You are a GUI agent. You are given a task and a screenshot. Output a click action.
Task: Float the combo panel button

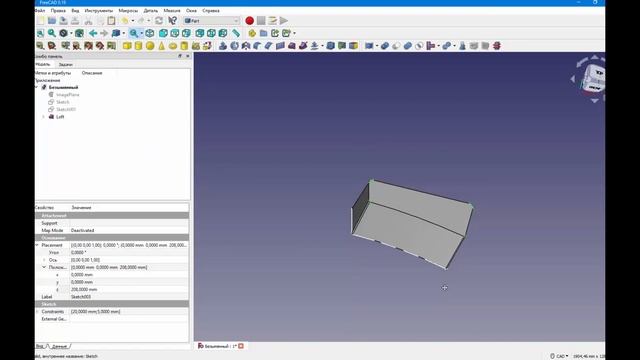click(x=180, y=56)
